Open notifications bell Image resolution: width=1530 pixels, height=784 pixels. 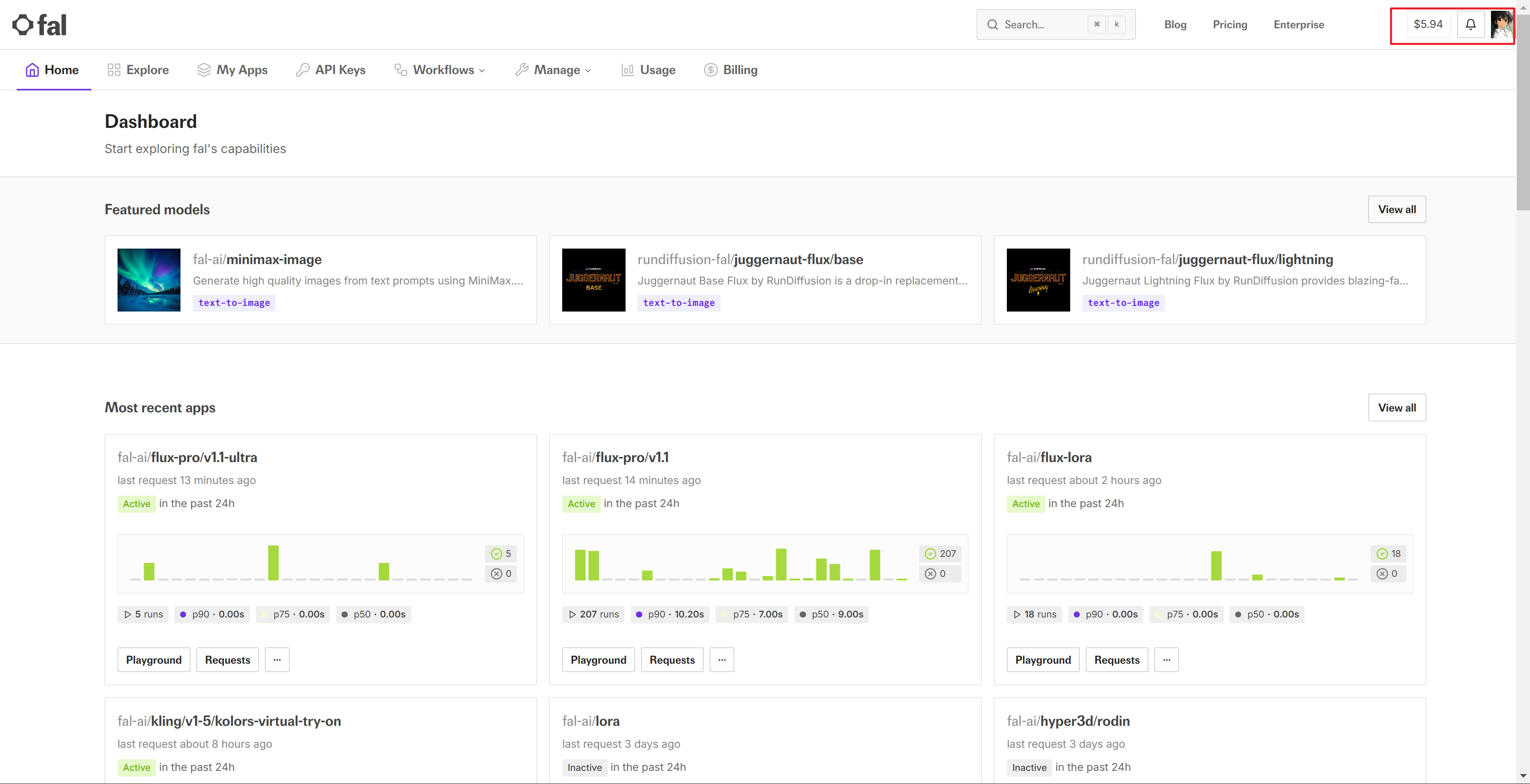[1471, 24]
